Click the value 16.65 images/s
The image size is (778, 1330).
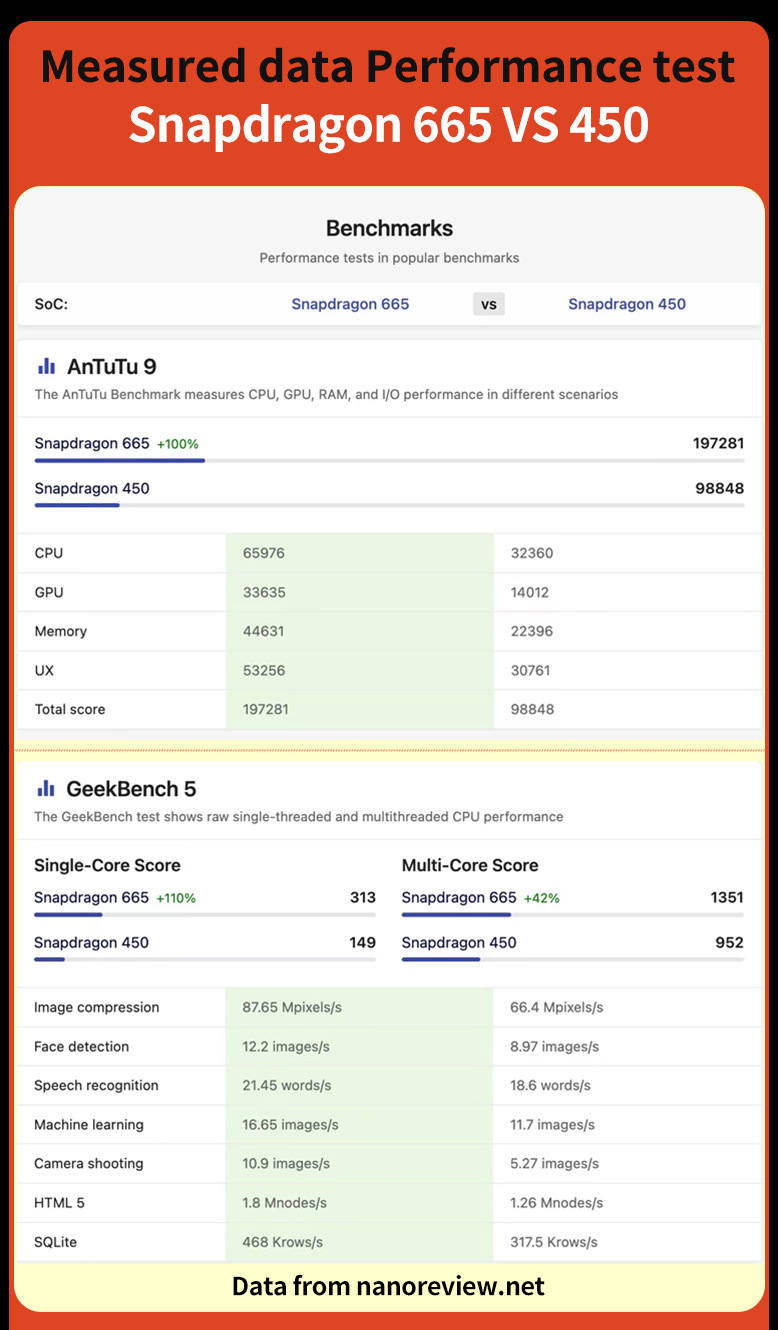click(290, 1124)
